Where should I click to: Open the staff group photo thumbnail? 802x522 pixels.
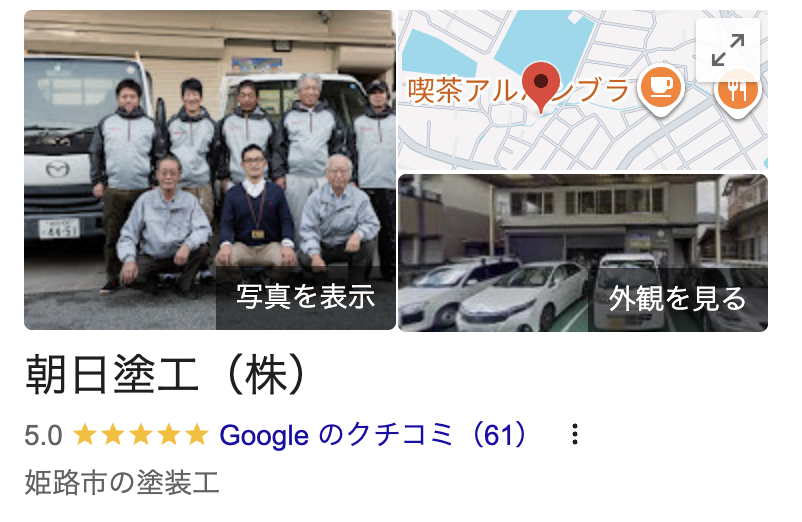(210, 170)
